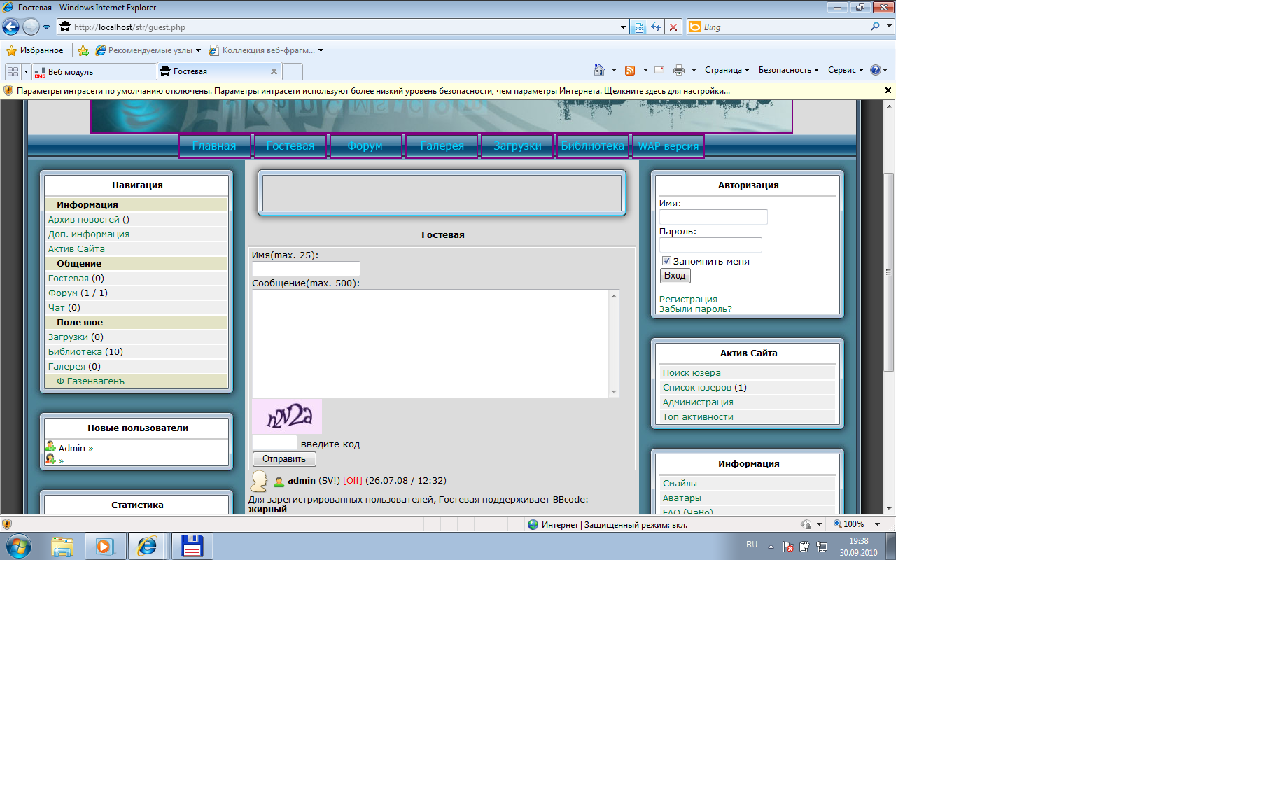Open Библиотека in the site menu
Viewport: 1280px width, 800px height.
[x=593, y=146]
